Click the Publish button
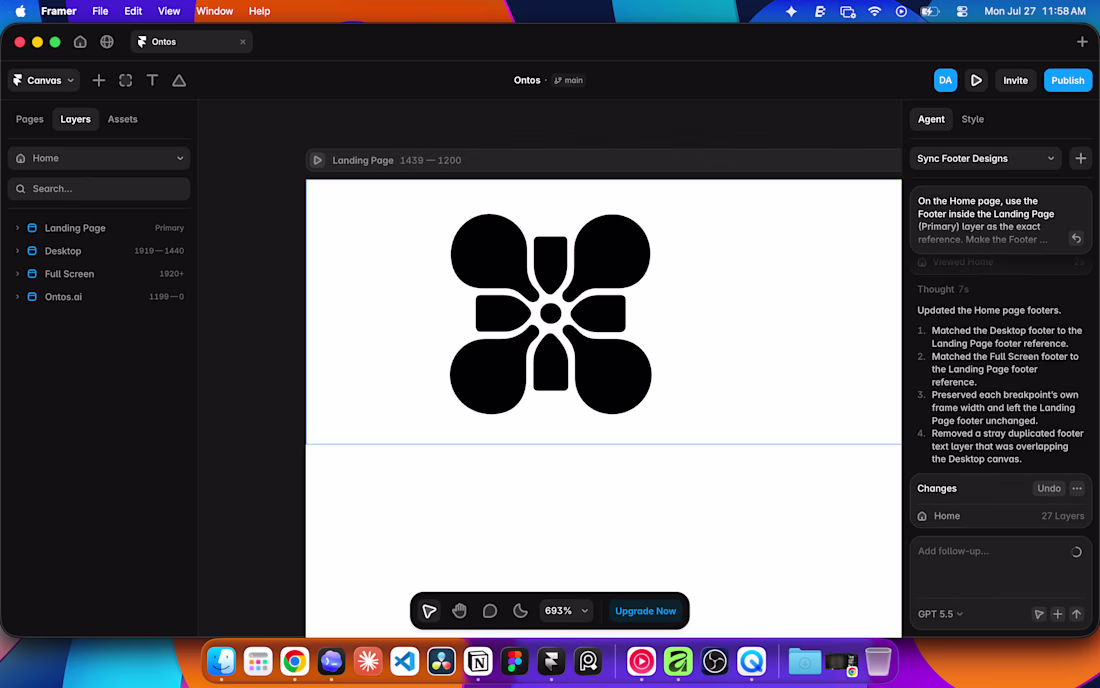The image size is (1100, 688). pyautogui.click(x=1068, y=81)
